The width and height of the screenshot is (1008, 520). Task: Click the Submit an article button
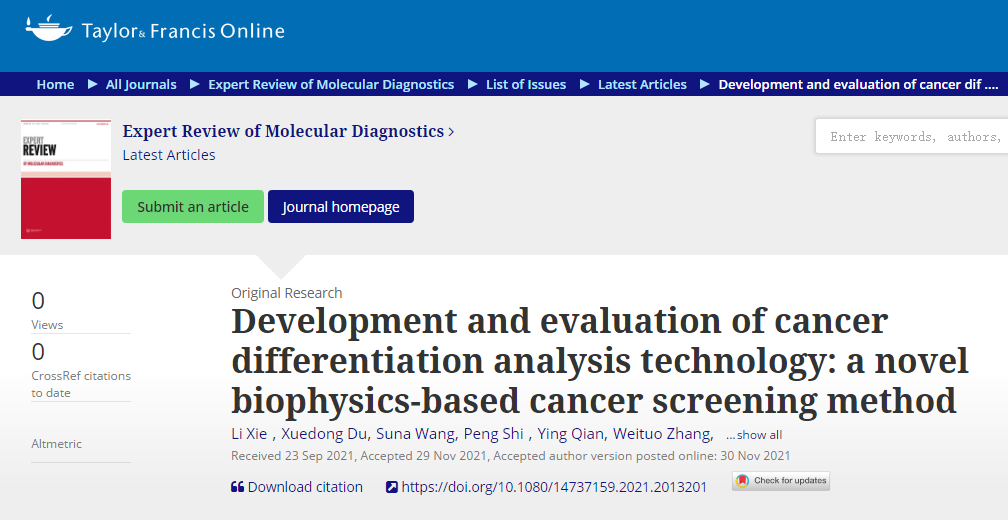[x=193, y=207]
